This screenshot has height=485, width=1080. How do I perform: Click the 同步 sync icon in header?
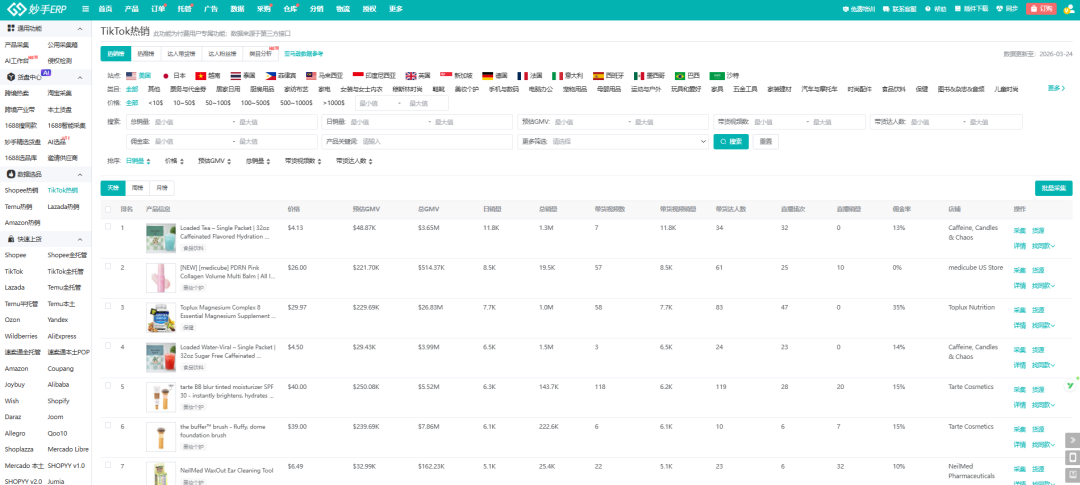pos(999,9)
